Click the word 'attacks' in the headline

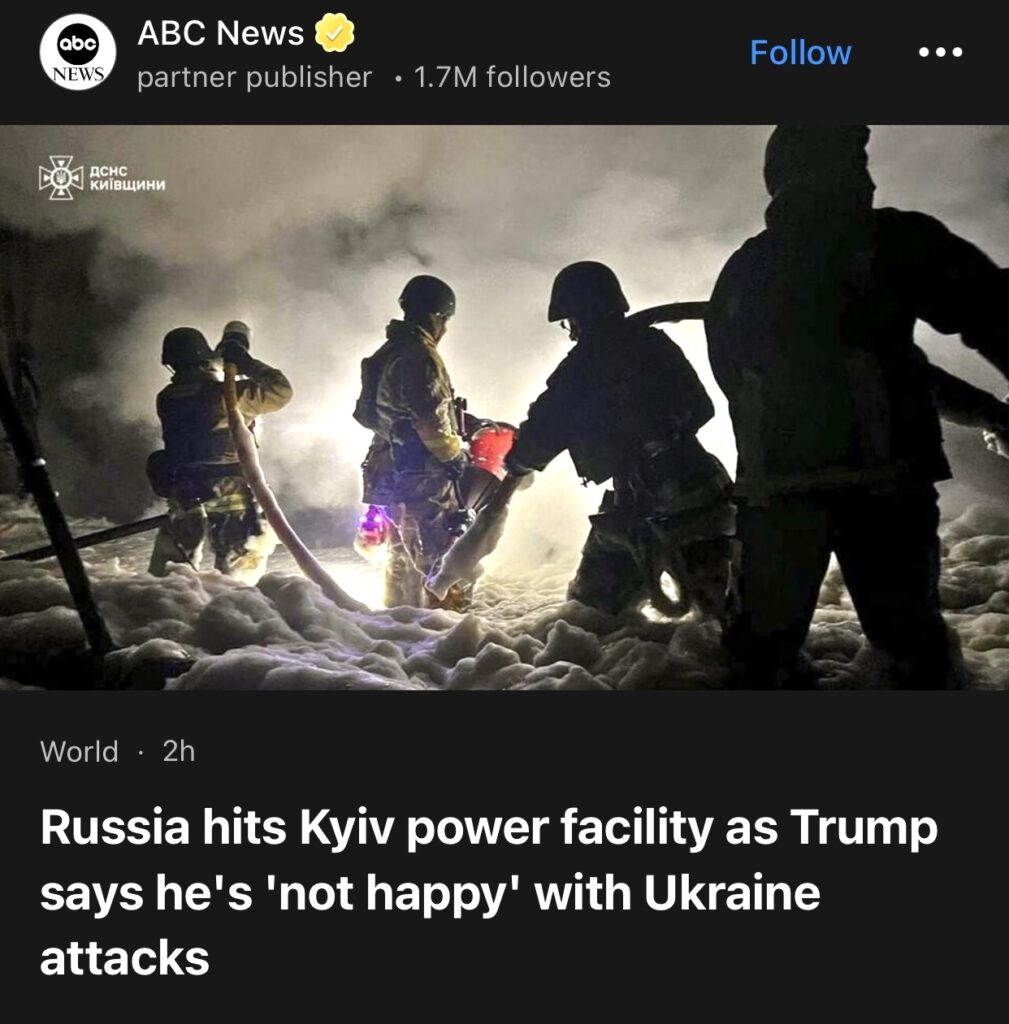pyautogui.click(x=125, y=958)
